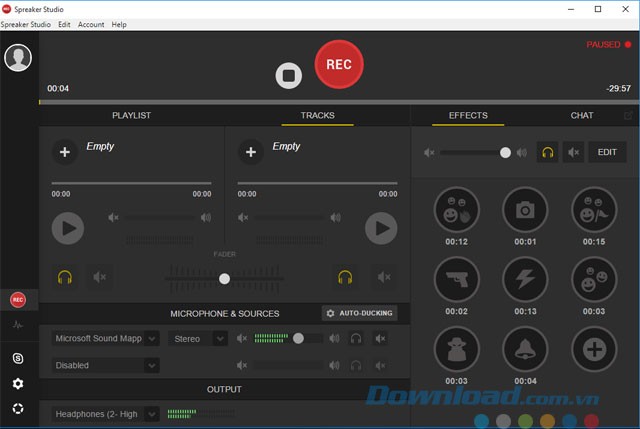Screen dimensions: 640x429
Task: Play the spy detective sound effect
Action: [456, 350]
